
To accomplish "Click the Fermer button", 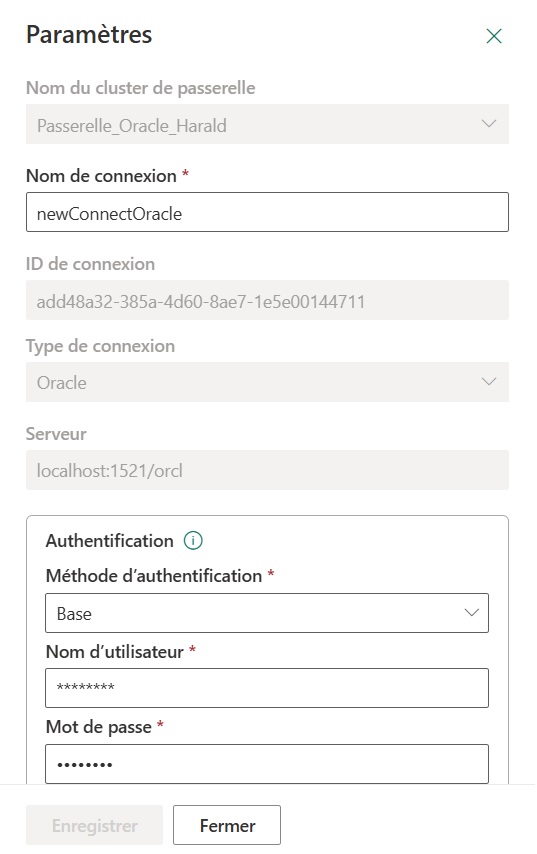I will tap(227, 825).
